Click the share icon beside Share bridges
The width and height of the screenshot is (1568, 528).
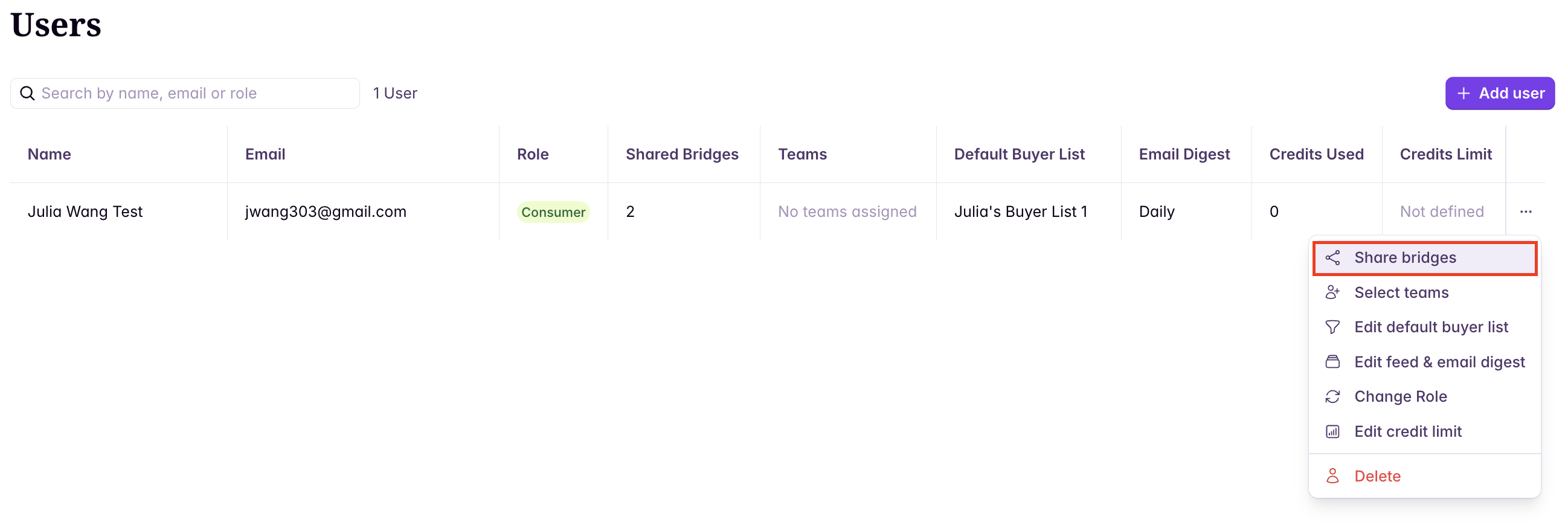coord(1334,257)
